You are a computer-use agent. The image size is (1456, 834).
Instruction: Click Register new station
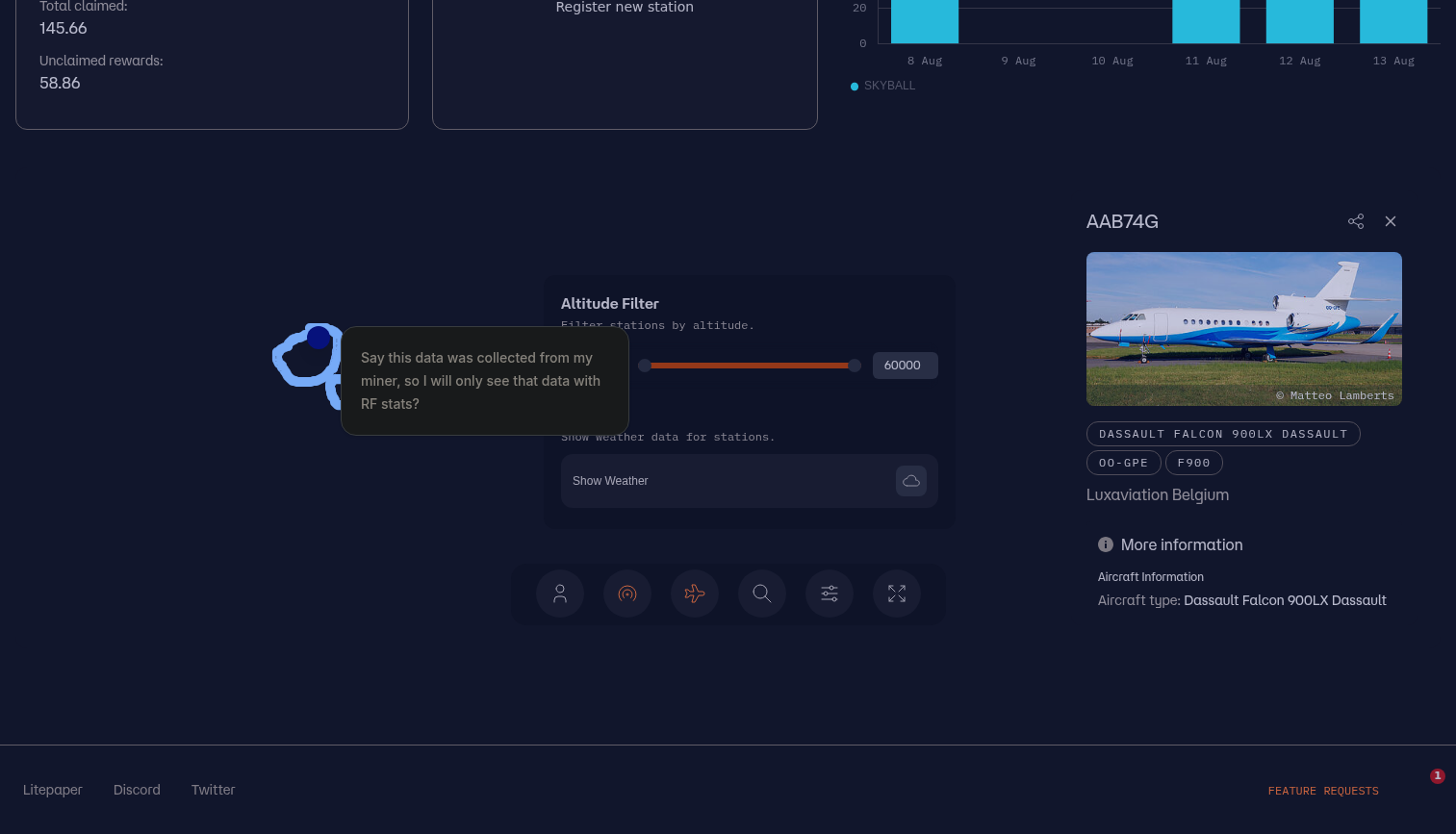tap(625, 8)
